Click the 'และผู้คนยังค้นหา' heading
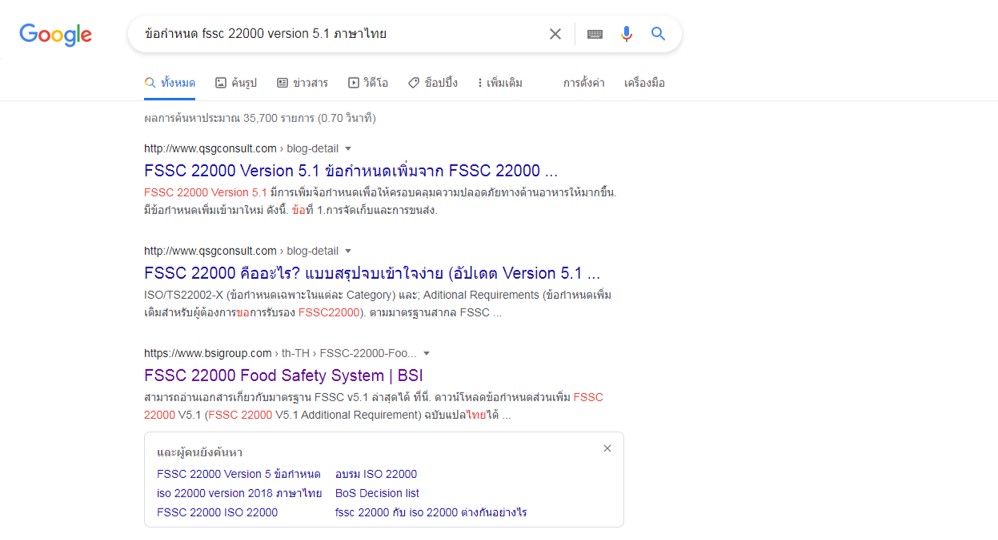Screen dimensions: 998x540 point(199,453)
